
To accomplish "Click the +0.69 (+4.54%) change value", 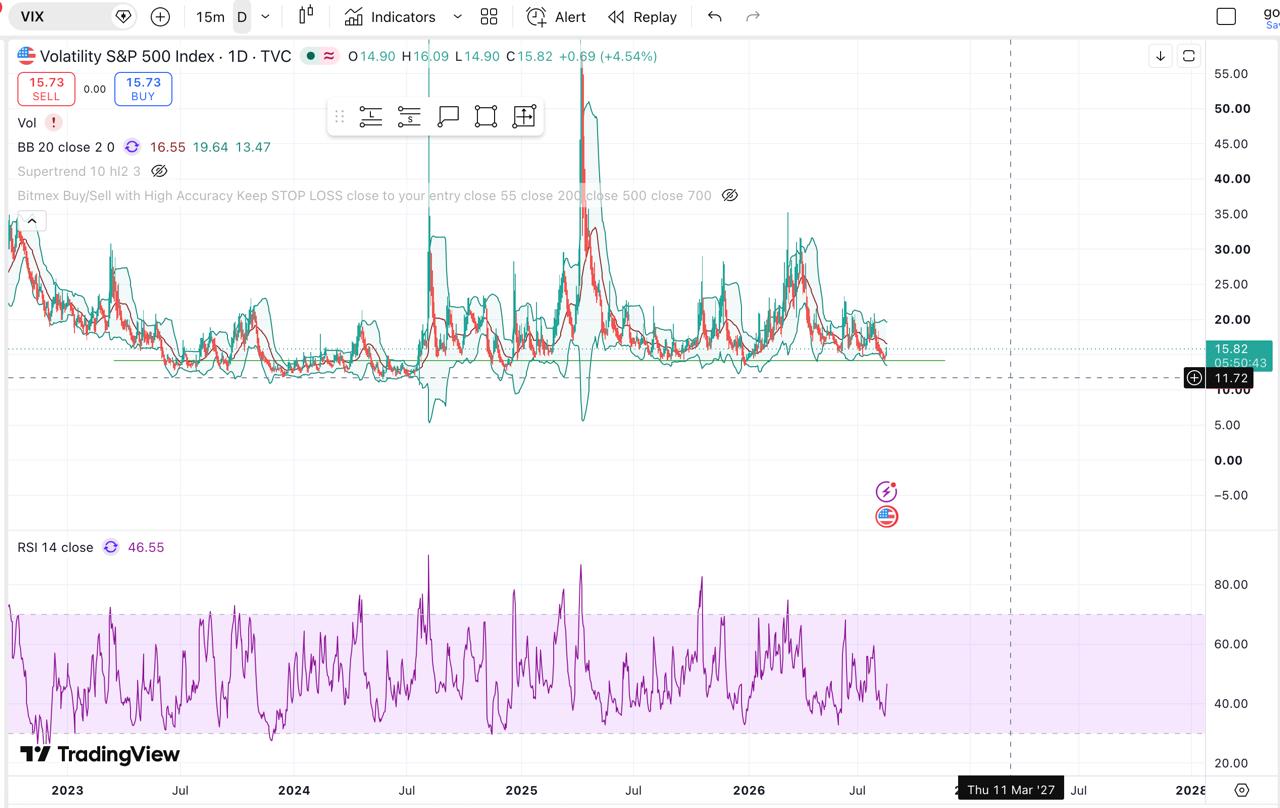I will 608,57.
